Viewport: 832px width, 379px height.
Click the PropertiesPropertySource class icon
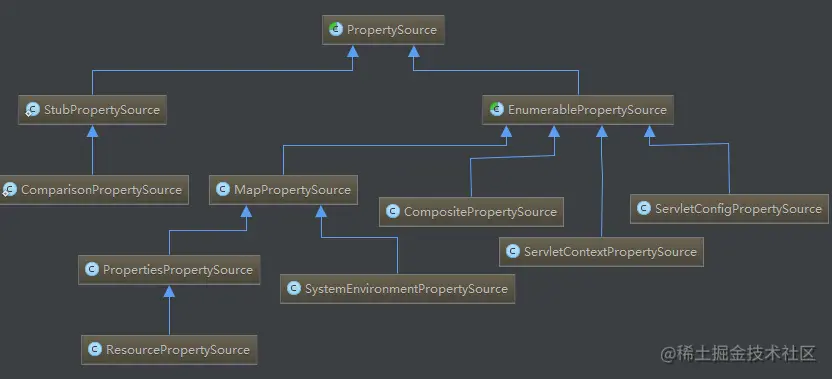(x=92, y=269)
